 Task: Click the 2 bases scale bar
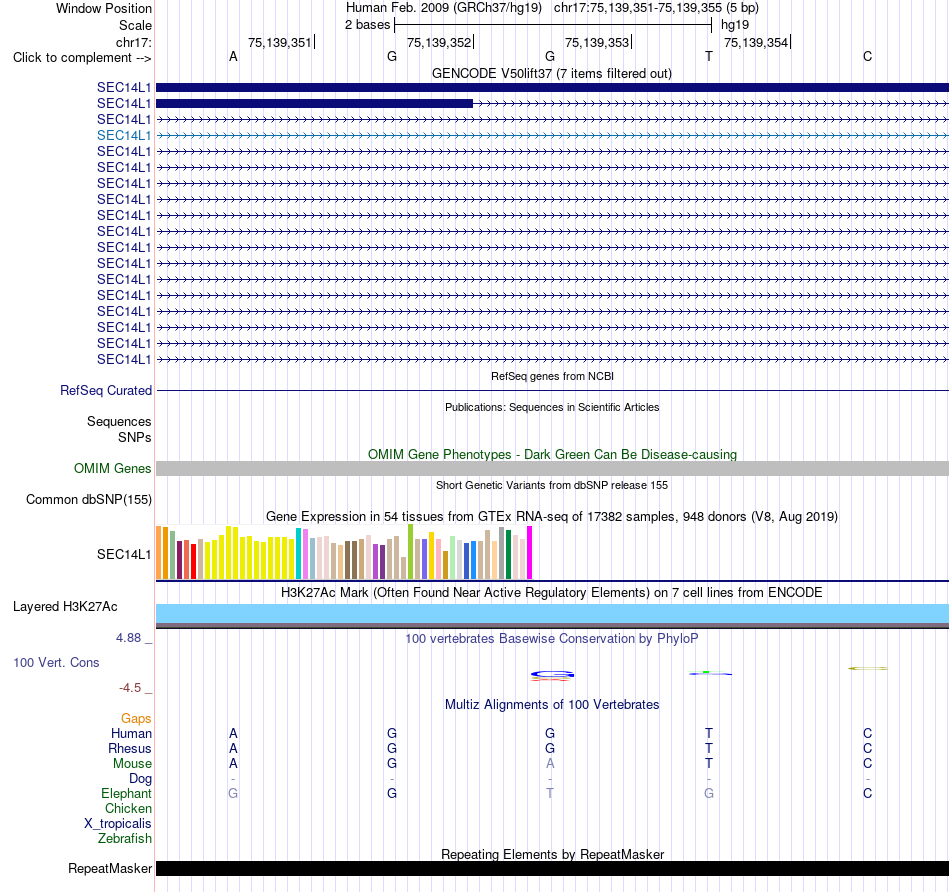click(553, 25)
